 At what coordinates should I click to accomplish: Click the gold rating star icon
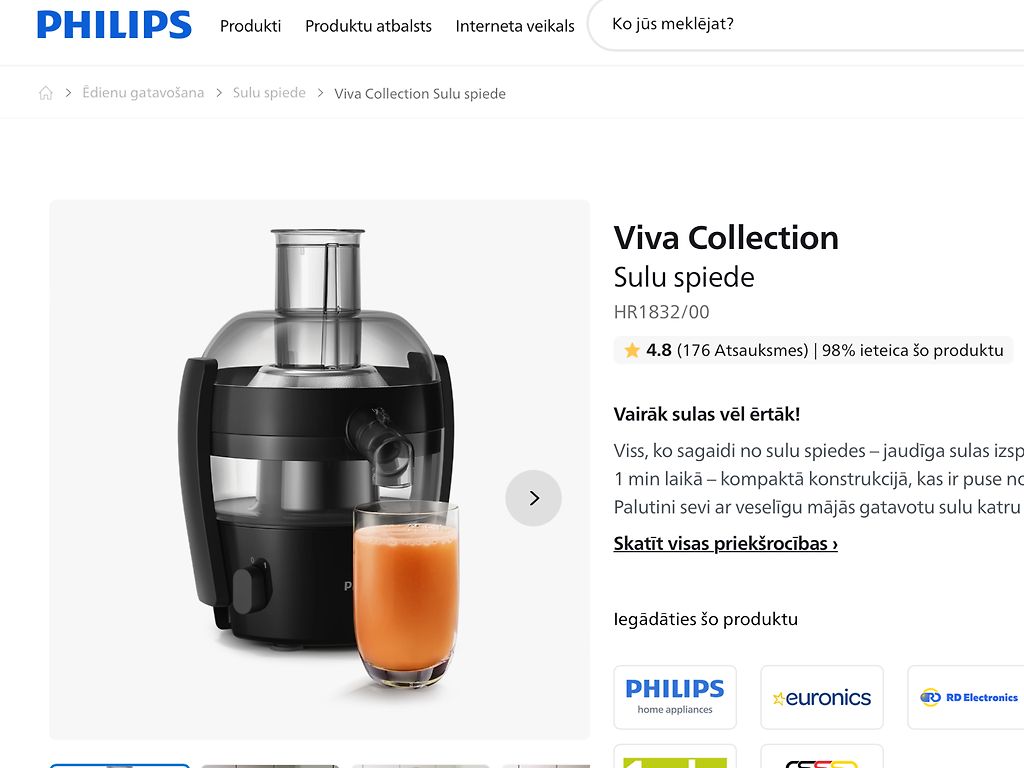click(x=632, y=351)
